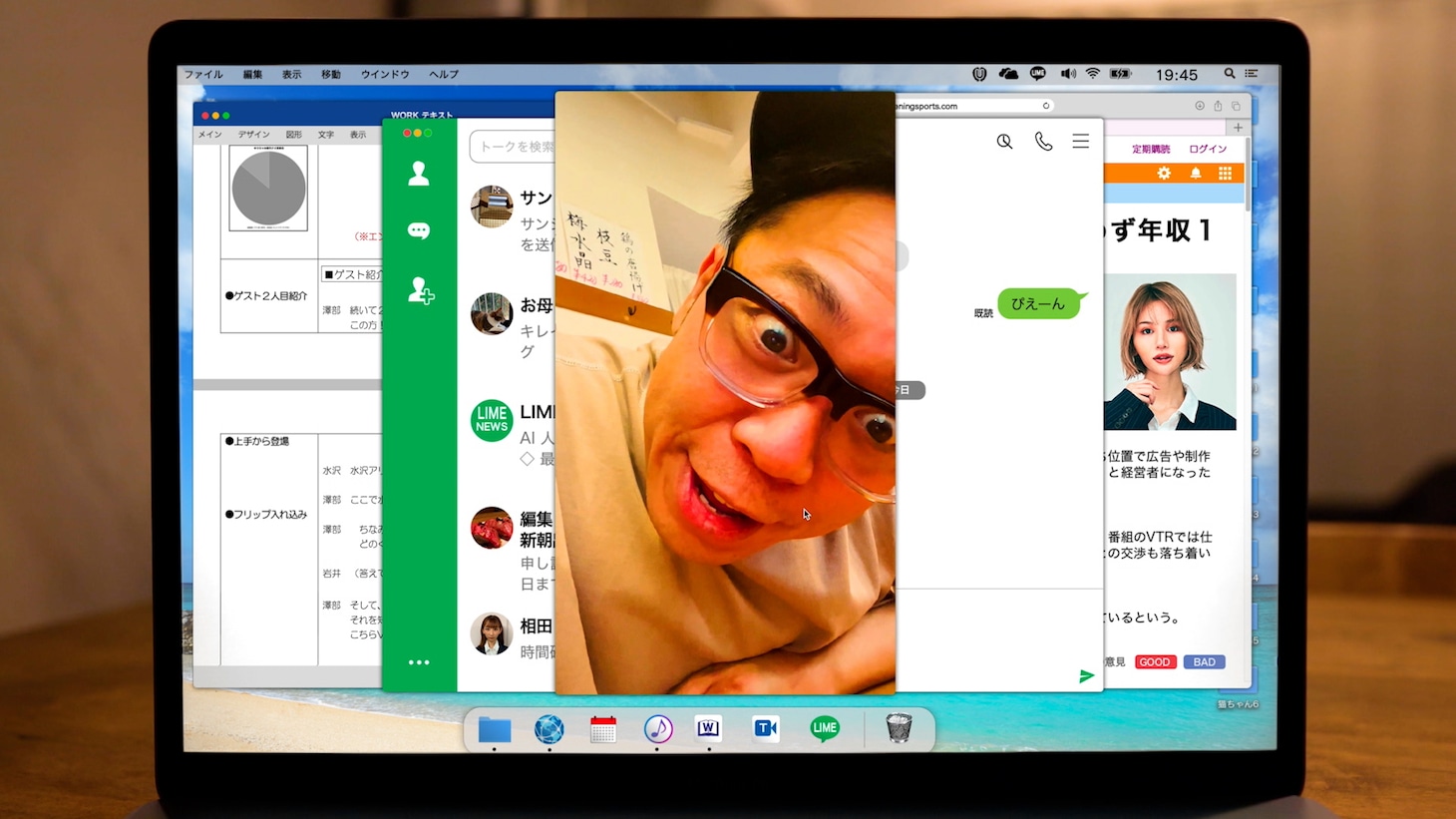Open the chat window hamburger menu
The image size is (1456, 819).
(x=1080, y=142)
